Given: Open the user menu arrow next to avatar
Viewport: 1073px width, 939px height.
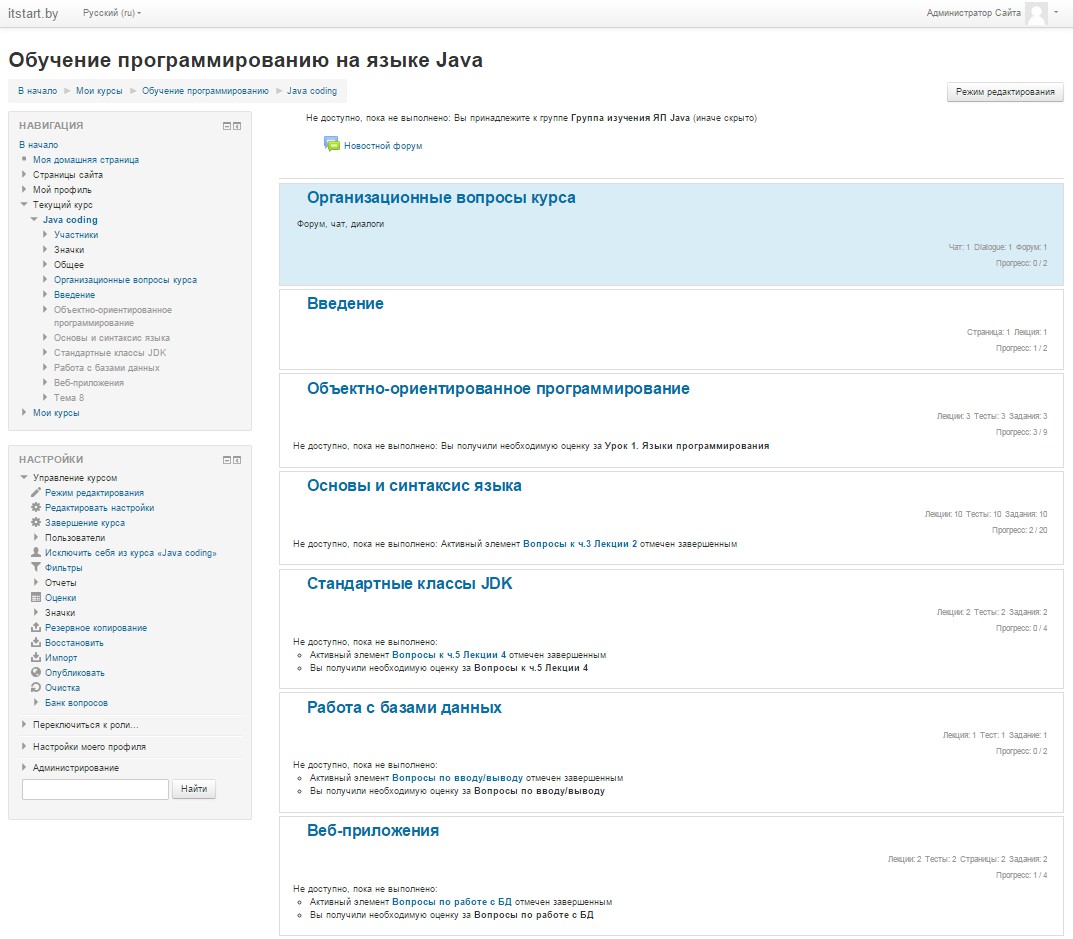Looking at the screenshot, I should click(x=1056, y=13).
